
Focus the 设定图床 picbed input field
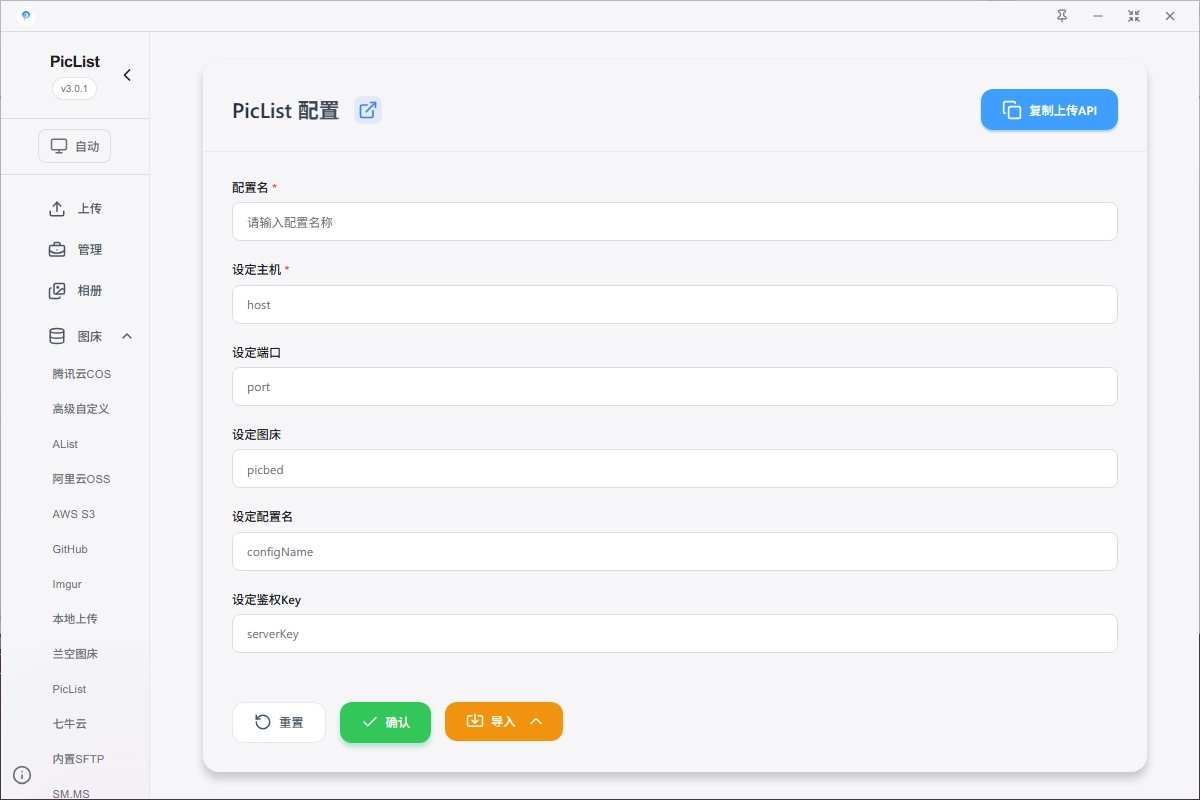coord(675,468)
